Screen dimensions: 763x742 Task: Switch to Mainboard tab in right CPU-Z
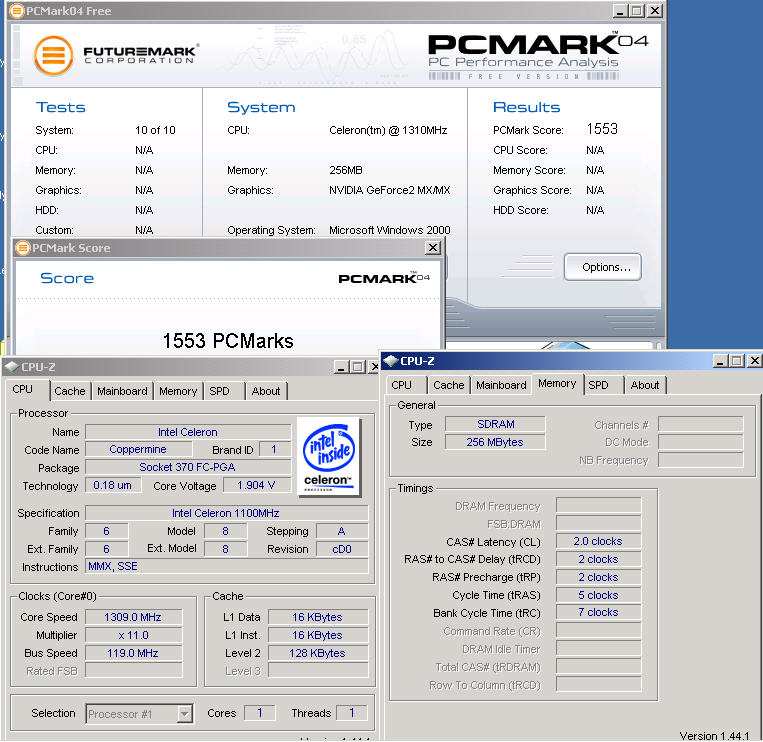pos(501,385)
